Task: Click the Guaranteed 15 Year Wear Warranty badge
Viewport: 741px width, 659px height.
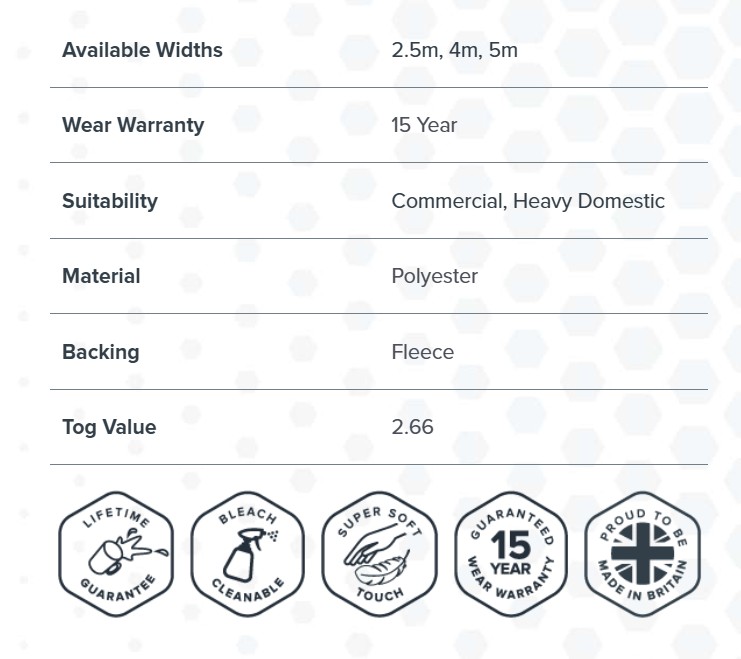Action: tap(511, 554)
